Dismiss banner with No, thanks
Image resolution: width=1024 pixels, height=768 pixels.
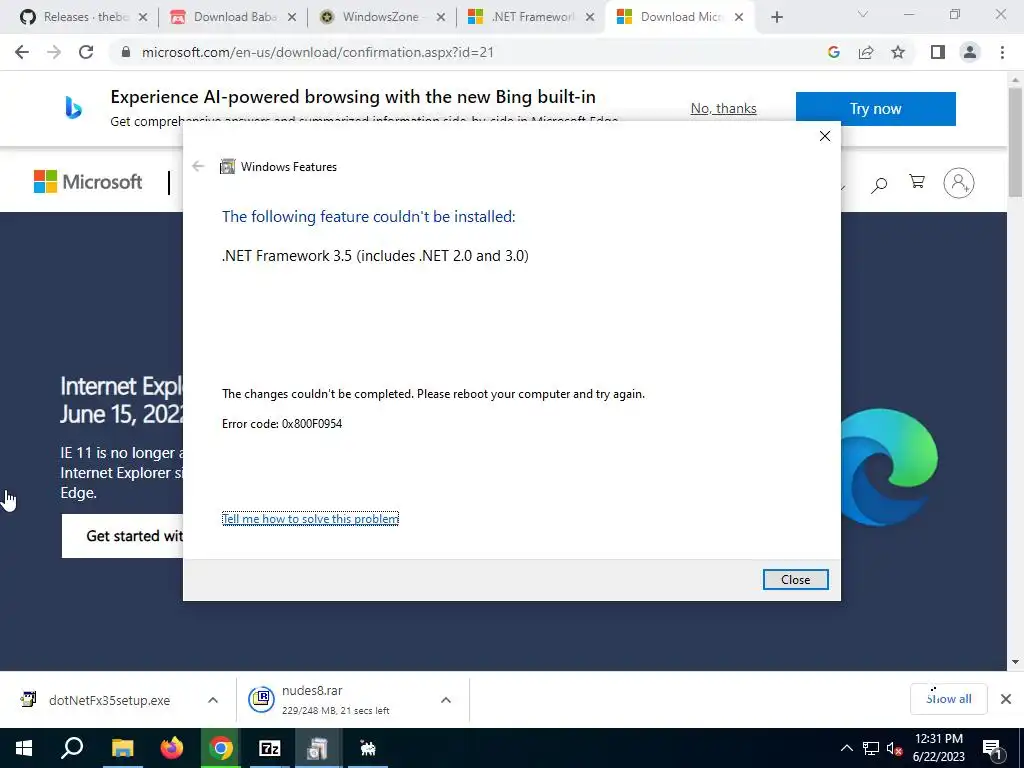[724, 108]
